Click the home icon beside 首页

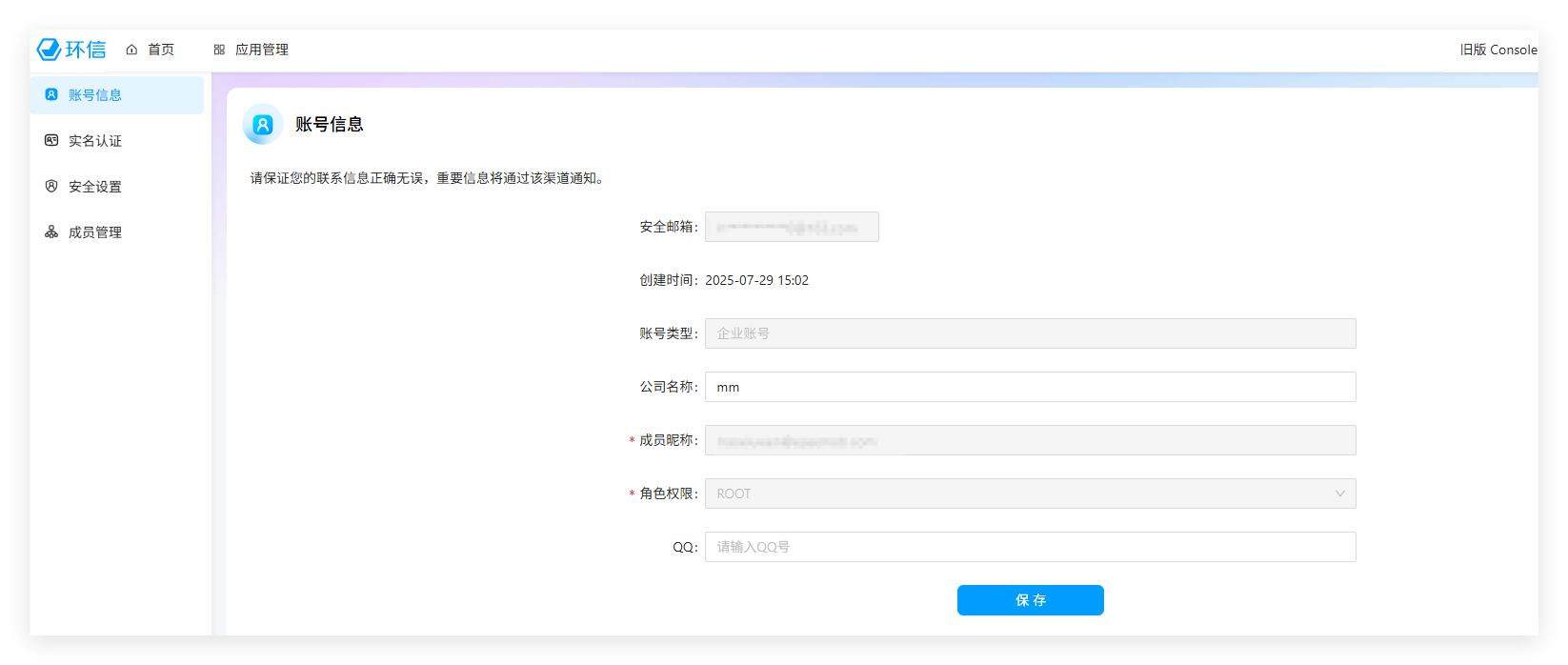[131, 50]
